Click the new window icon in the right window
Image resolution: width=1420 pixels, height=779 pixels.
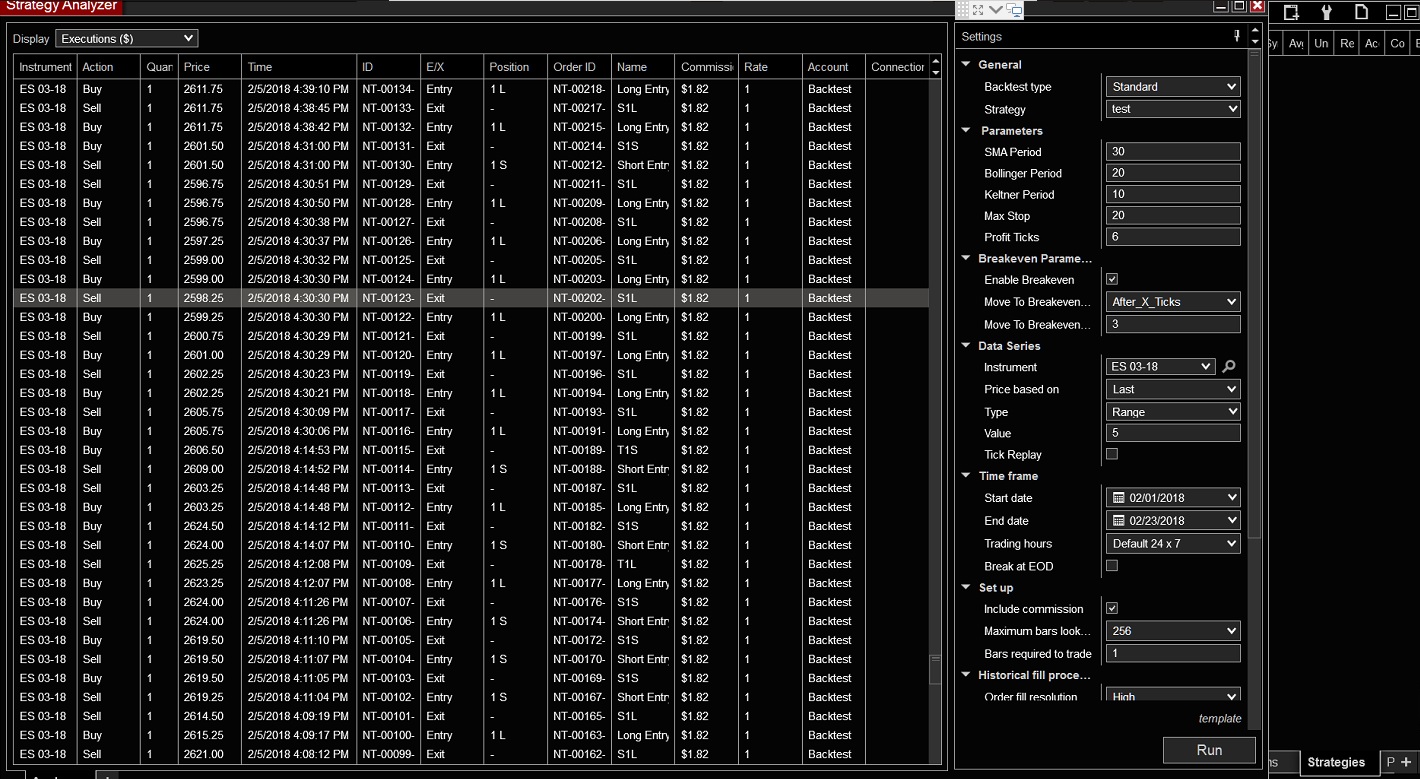(1291, 12)
